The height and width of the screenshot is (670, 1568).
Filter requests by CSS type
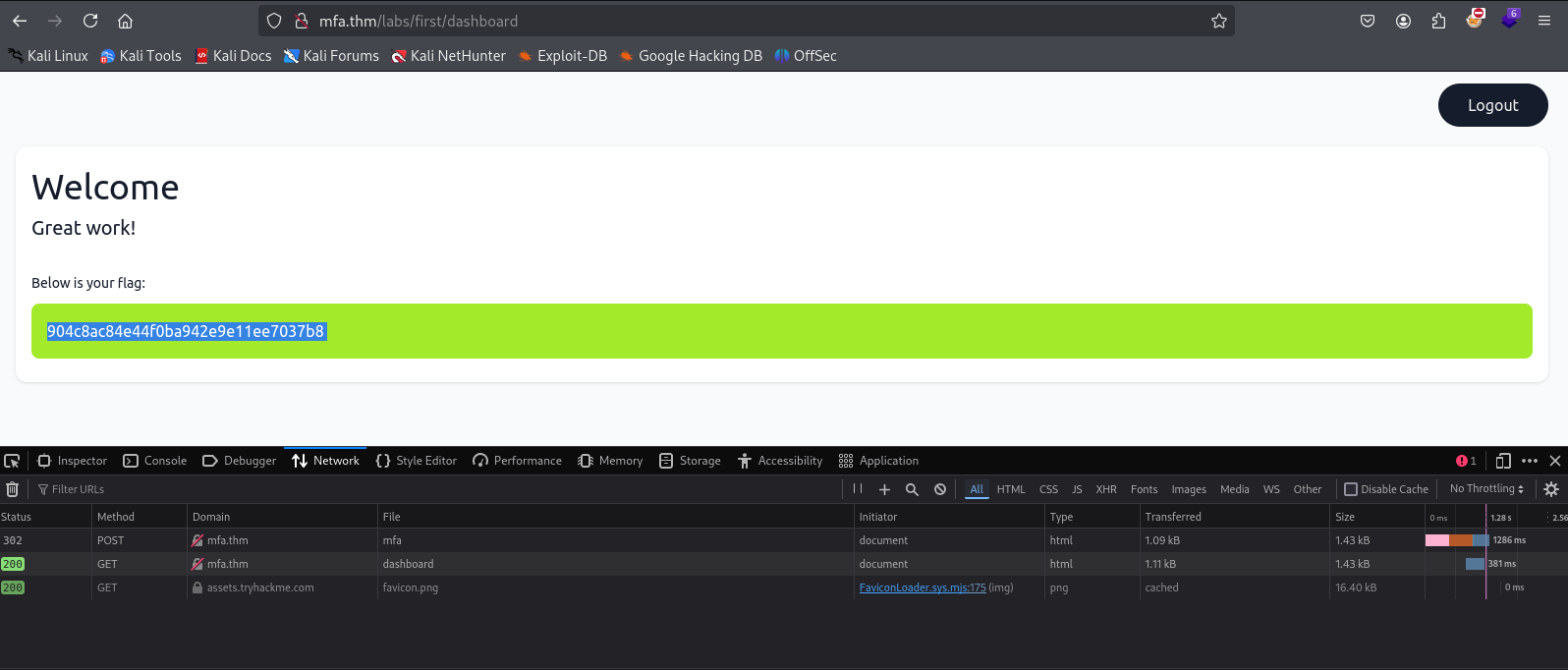[1048, 489]
